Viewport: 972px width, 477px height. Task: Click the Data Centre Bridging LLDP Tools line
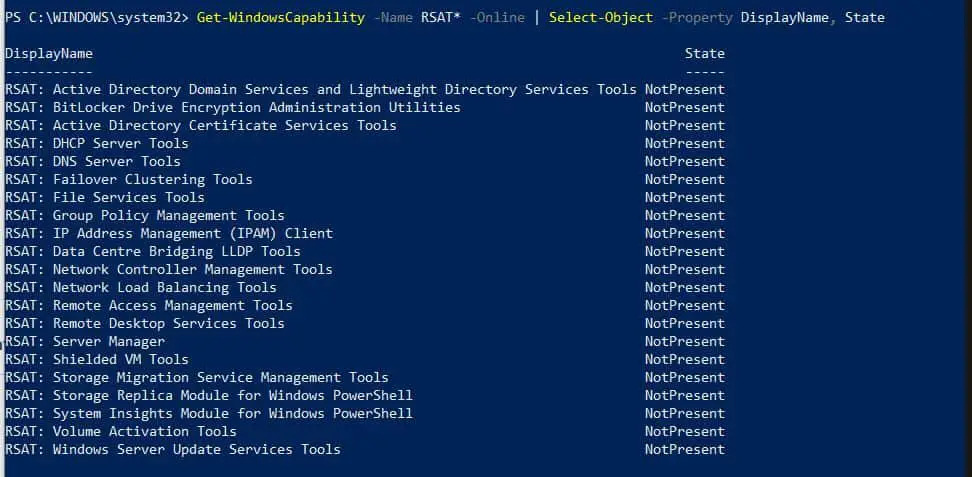point(152,251)
